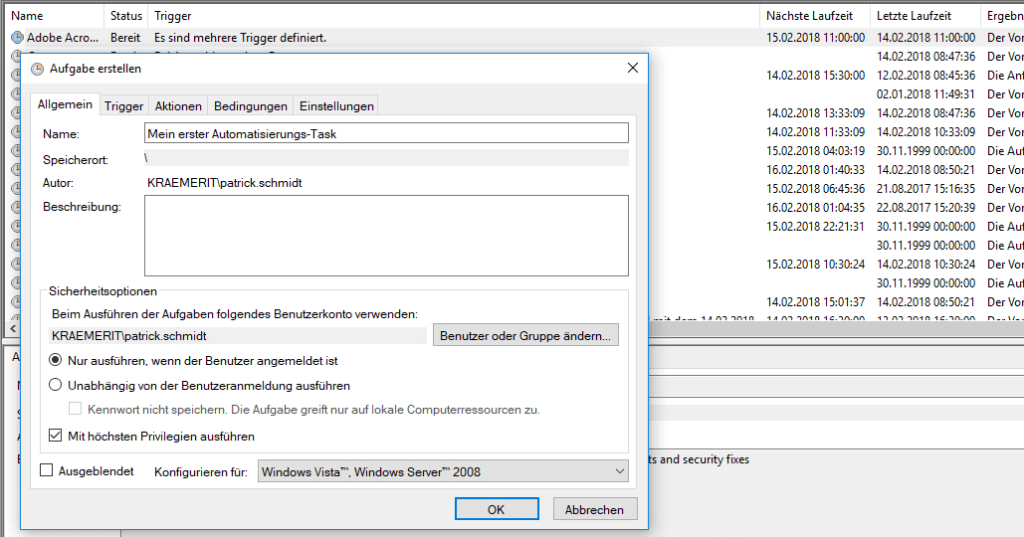Click last run time 02.01.2018 11:49:31
The height and width of the screenshot is (537, 1024).
(925, 95)
